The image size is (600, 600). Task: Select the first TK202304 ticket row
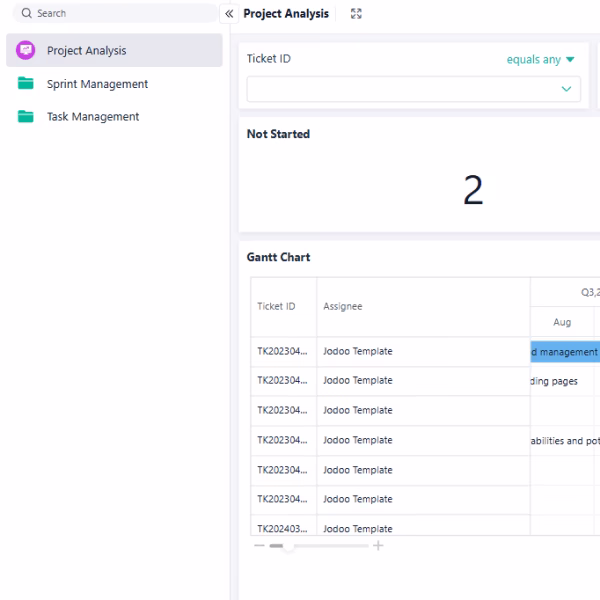pos(283,351)
